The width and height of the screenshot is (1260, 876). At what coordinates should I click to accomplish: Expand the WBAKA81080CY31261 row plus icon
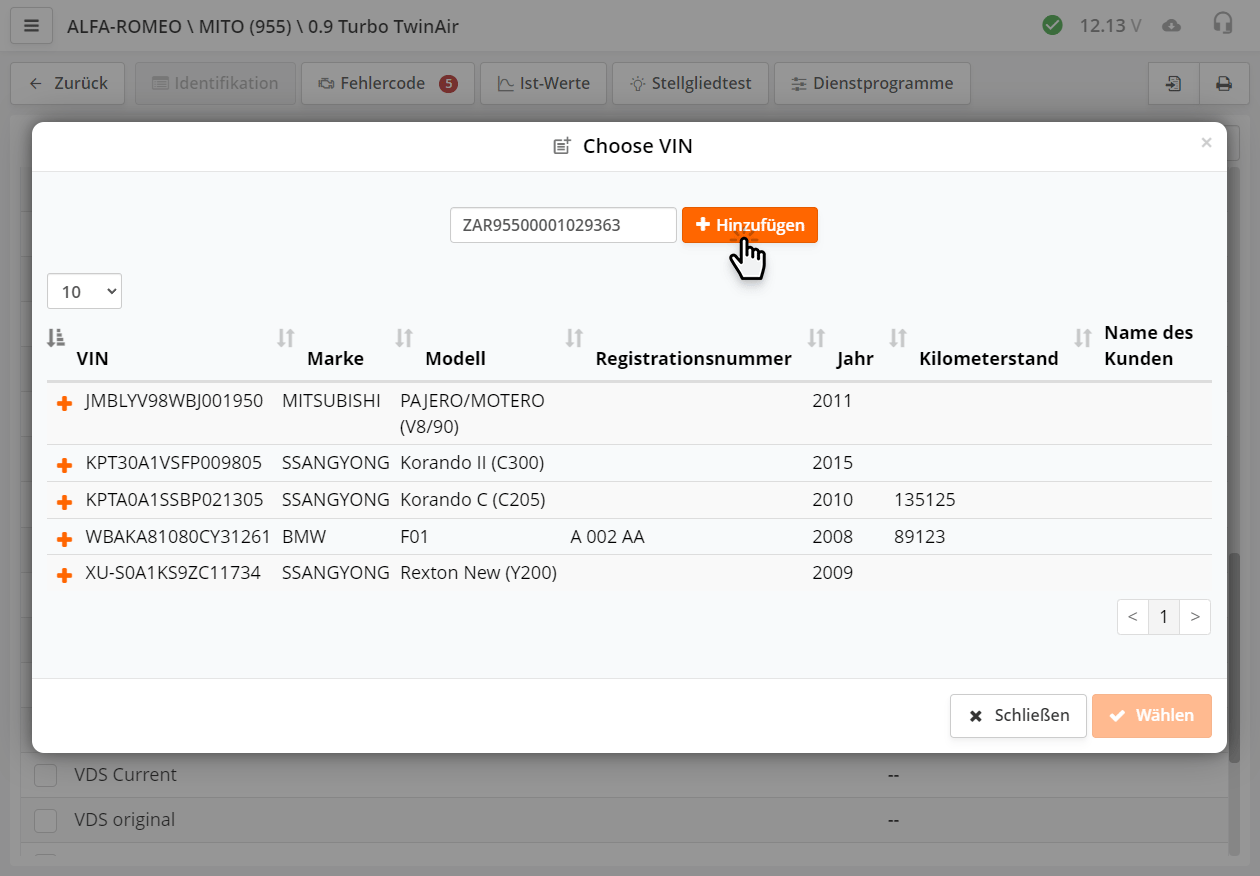pyautogui.click(x=65, y=539)
